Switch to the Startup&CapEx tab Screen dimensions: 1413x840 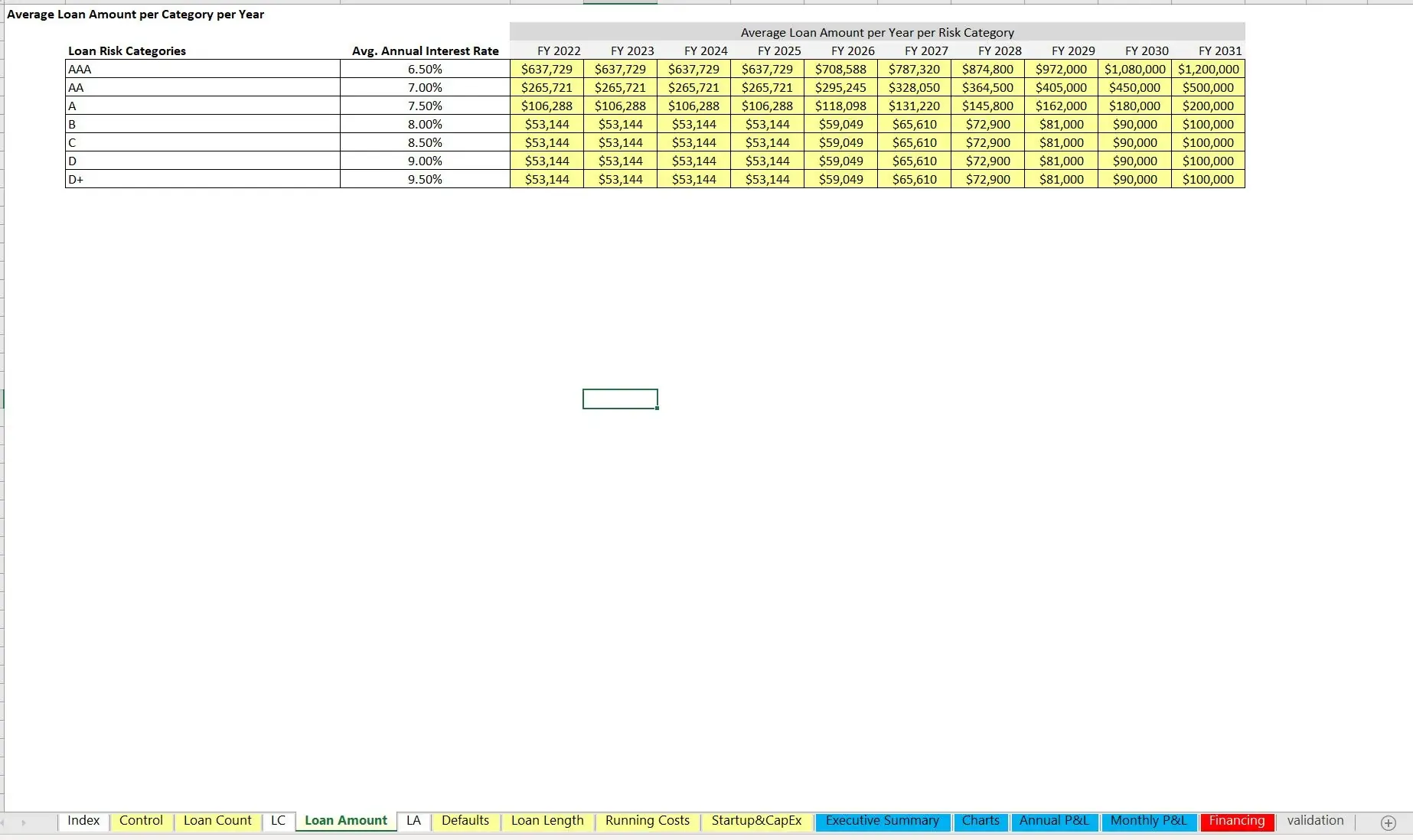coord(756,821)
